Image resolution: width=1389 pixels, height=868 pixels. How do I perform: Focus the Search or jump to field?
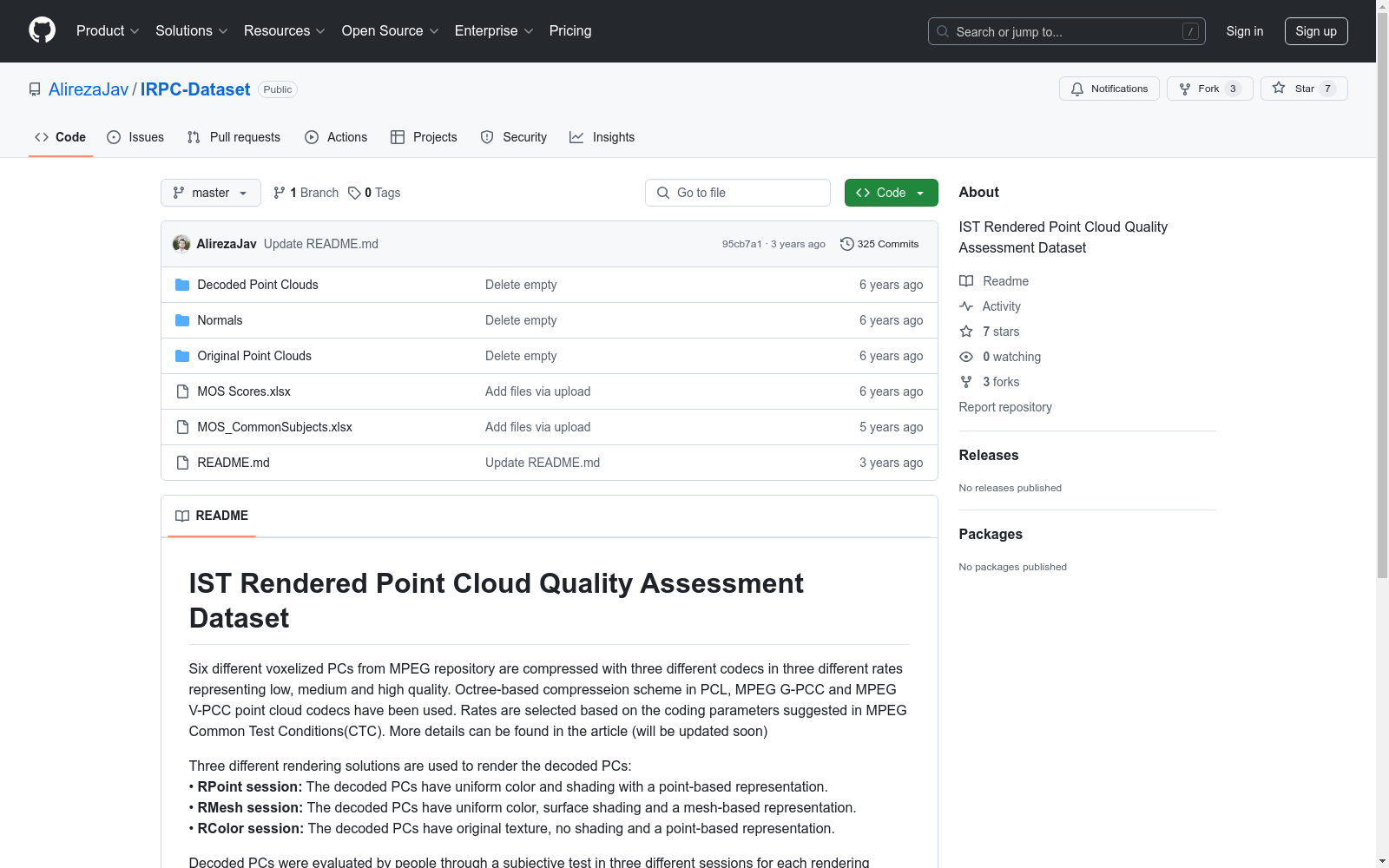(x=1067, y=31)
